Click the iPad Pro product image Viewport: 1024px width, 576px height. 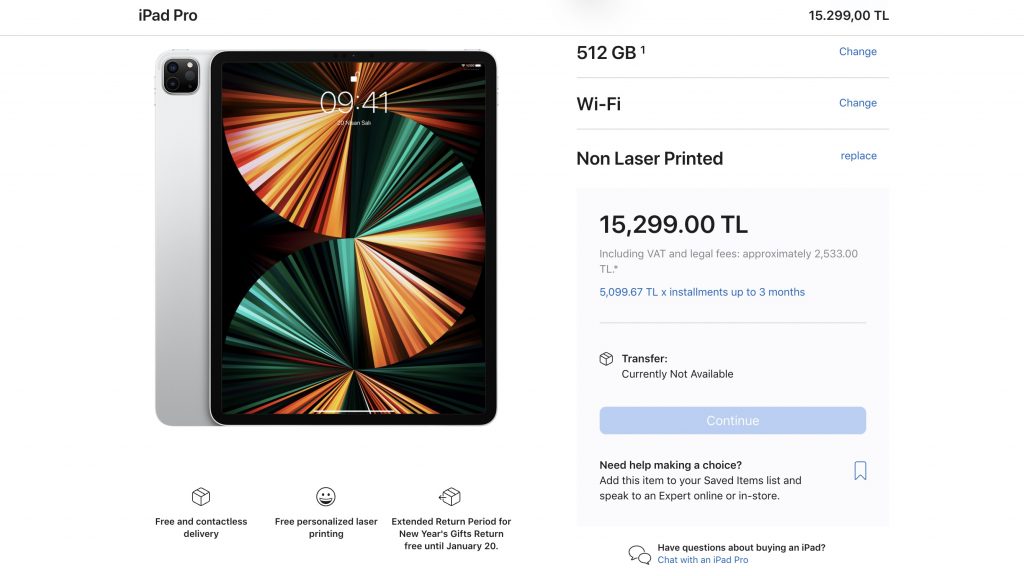(326, 238)
